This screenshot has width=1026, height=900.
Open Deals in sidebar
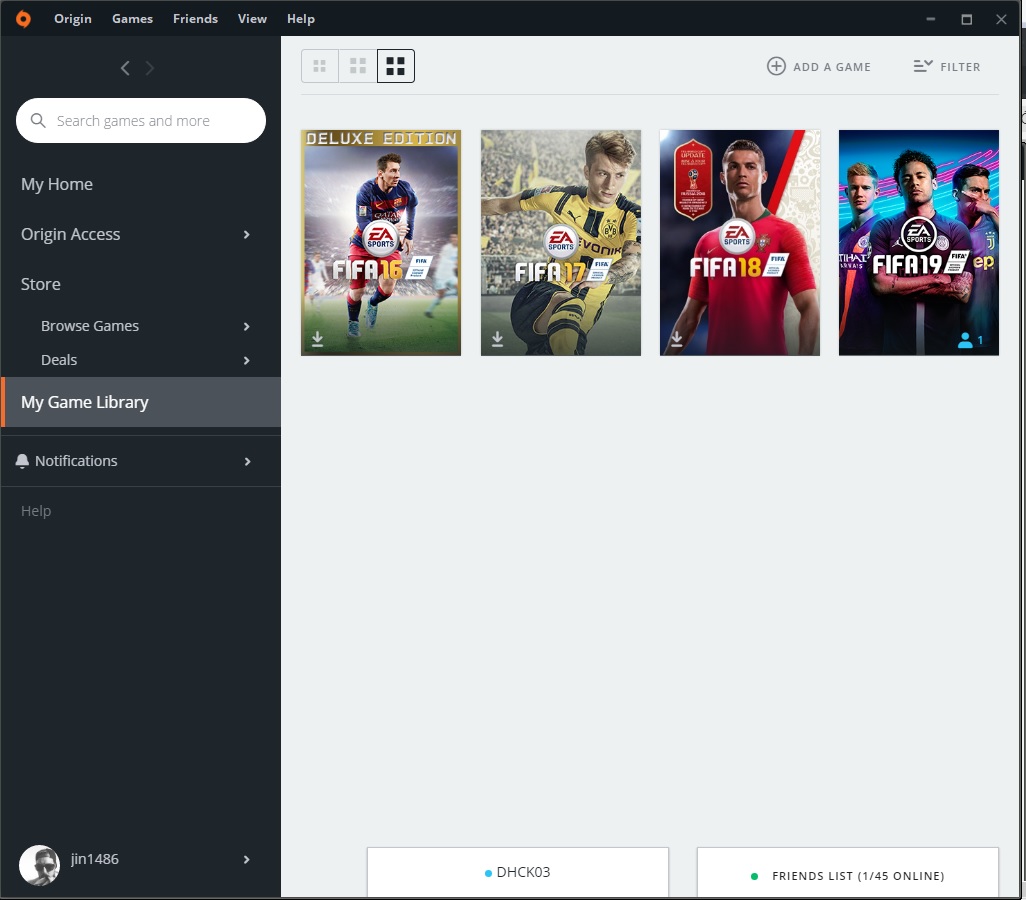(59, 360)
